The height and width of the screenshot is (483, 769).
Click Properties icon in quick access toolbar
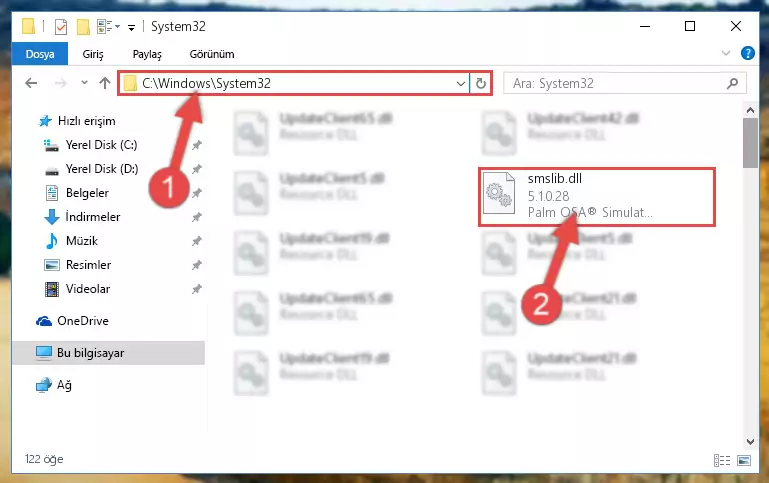61,26
